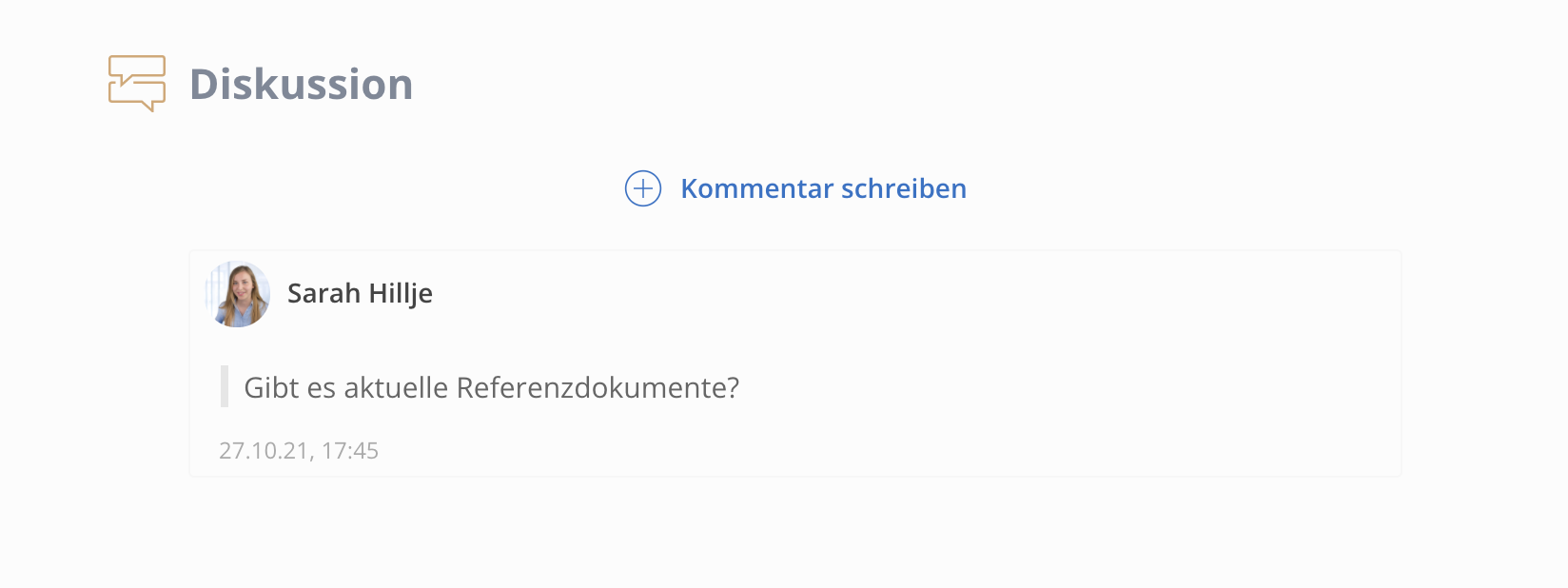Click the date 27.10.21 below the comment
This screenshot has height=588, width=1568.
264,450
